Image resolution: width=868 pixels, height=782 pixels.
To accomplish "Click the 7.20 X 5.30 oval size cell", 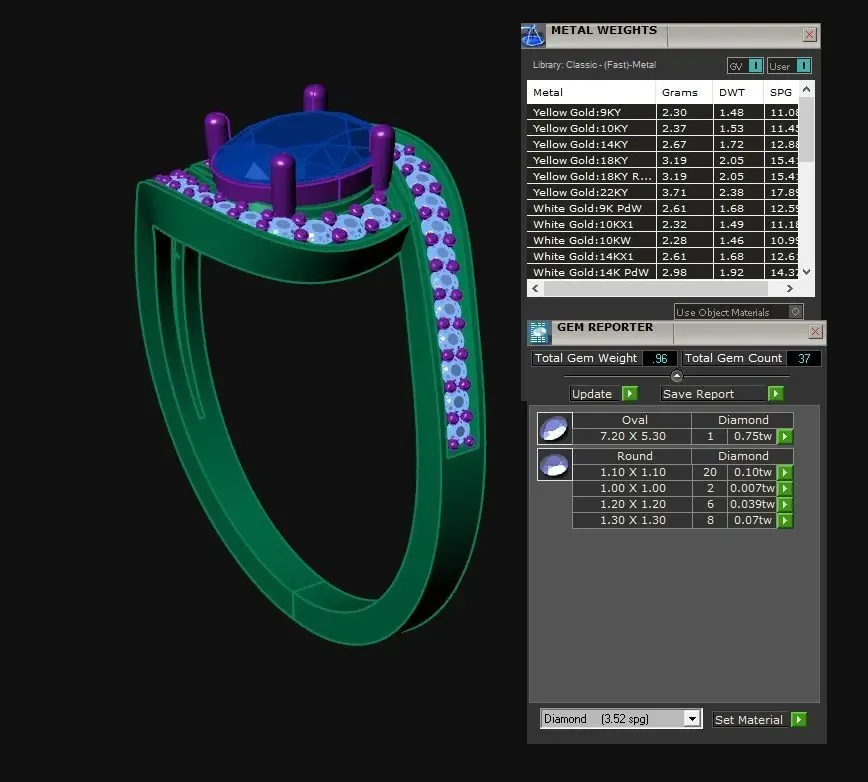I will (632, 436).
